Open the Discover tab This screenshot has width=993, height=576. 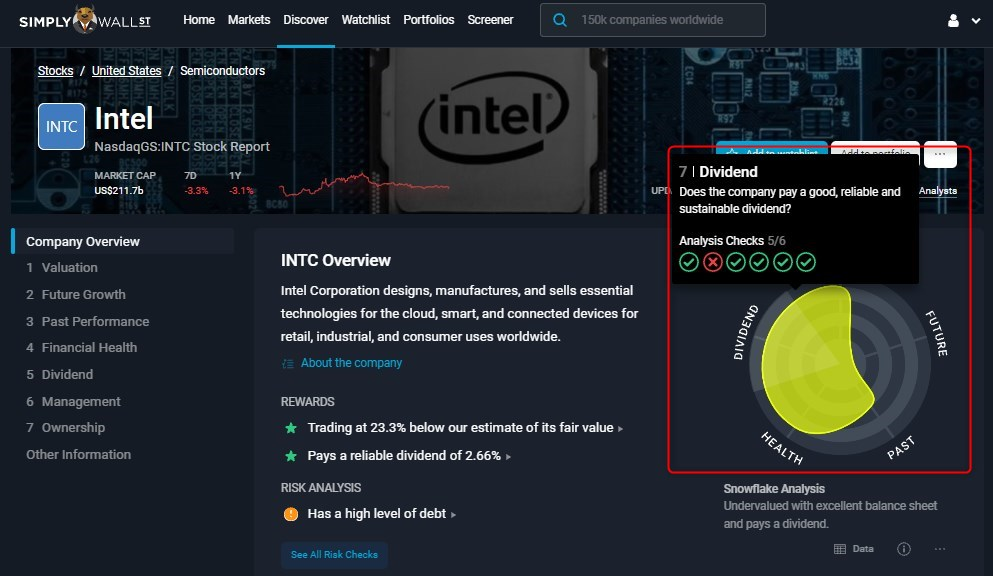coord(306,20)
